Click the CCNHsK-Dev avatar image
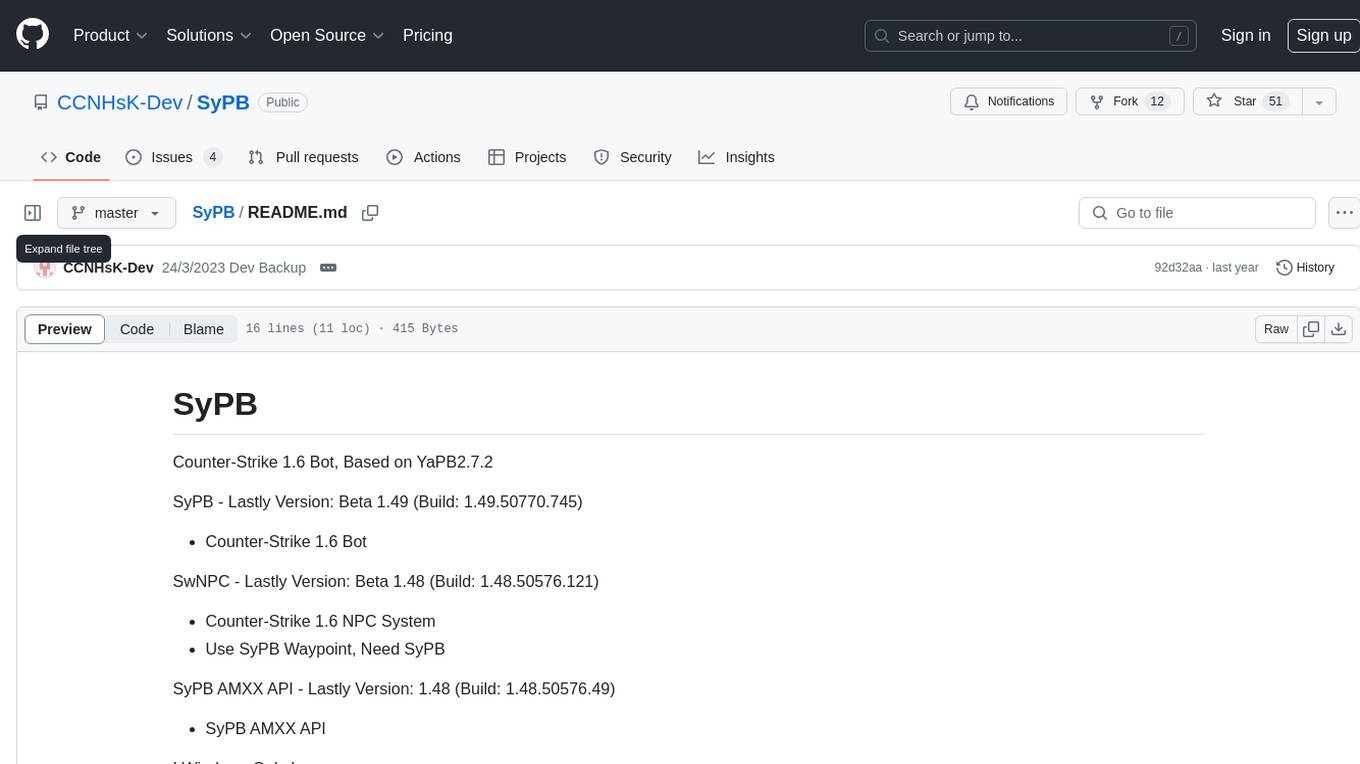The height and width of the screenshot is (764, 1360). coord(44,268)
